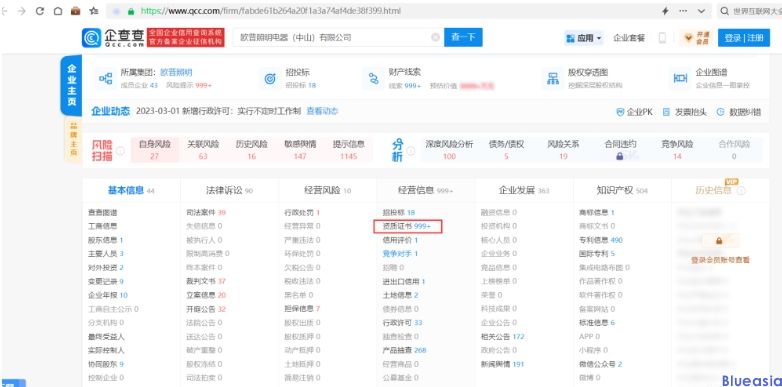
Task: Open 债务/债权 5 analysis
Action: tap(506, 150)
